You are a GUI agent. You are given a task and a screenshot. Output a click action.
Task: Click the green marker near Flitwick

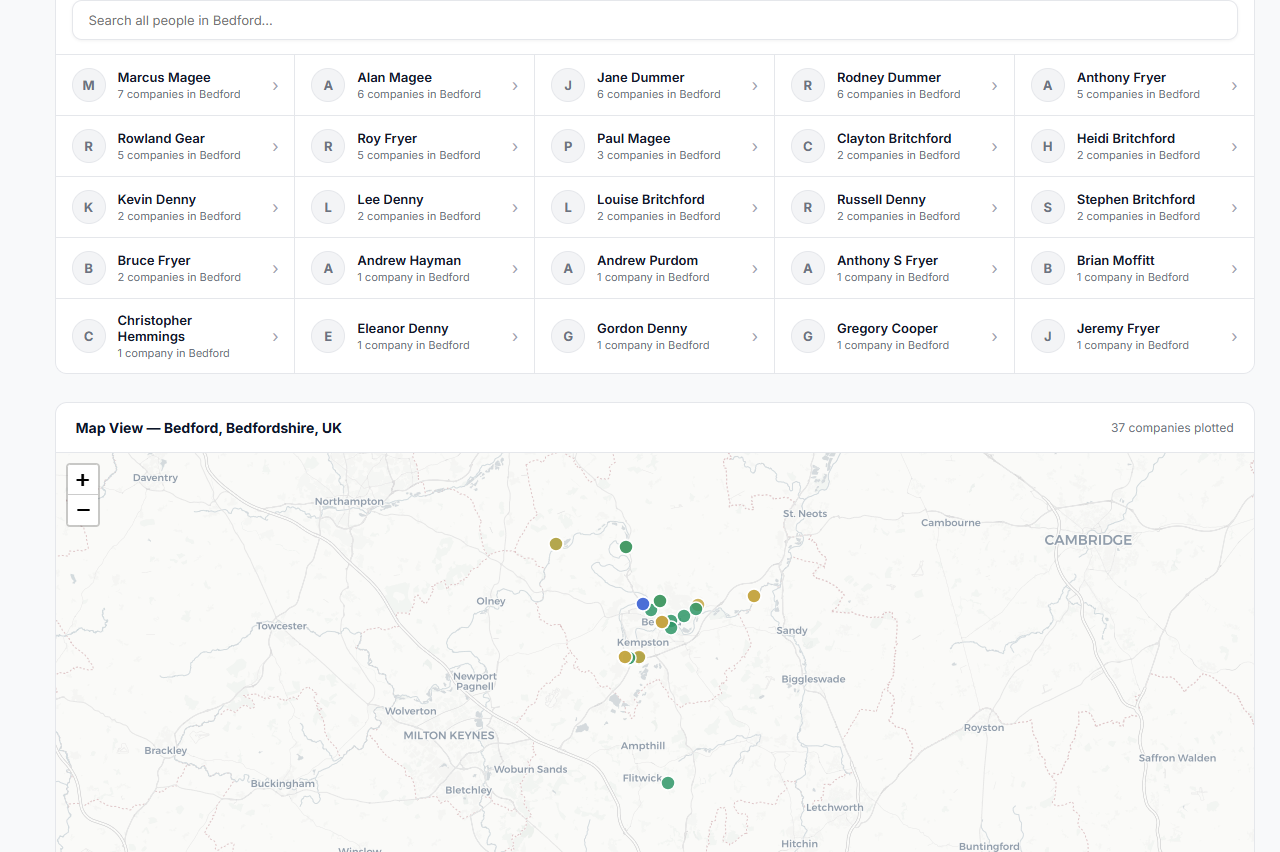[668, 783]
